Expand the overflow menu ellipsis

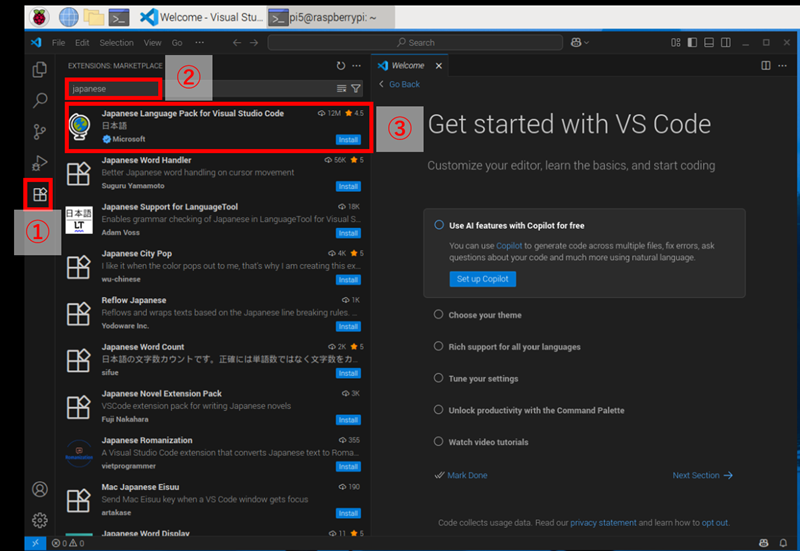[x=199, y=43]
